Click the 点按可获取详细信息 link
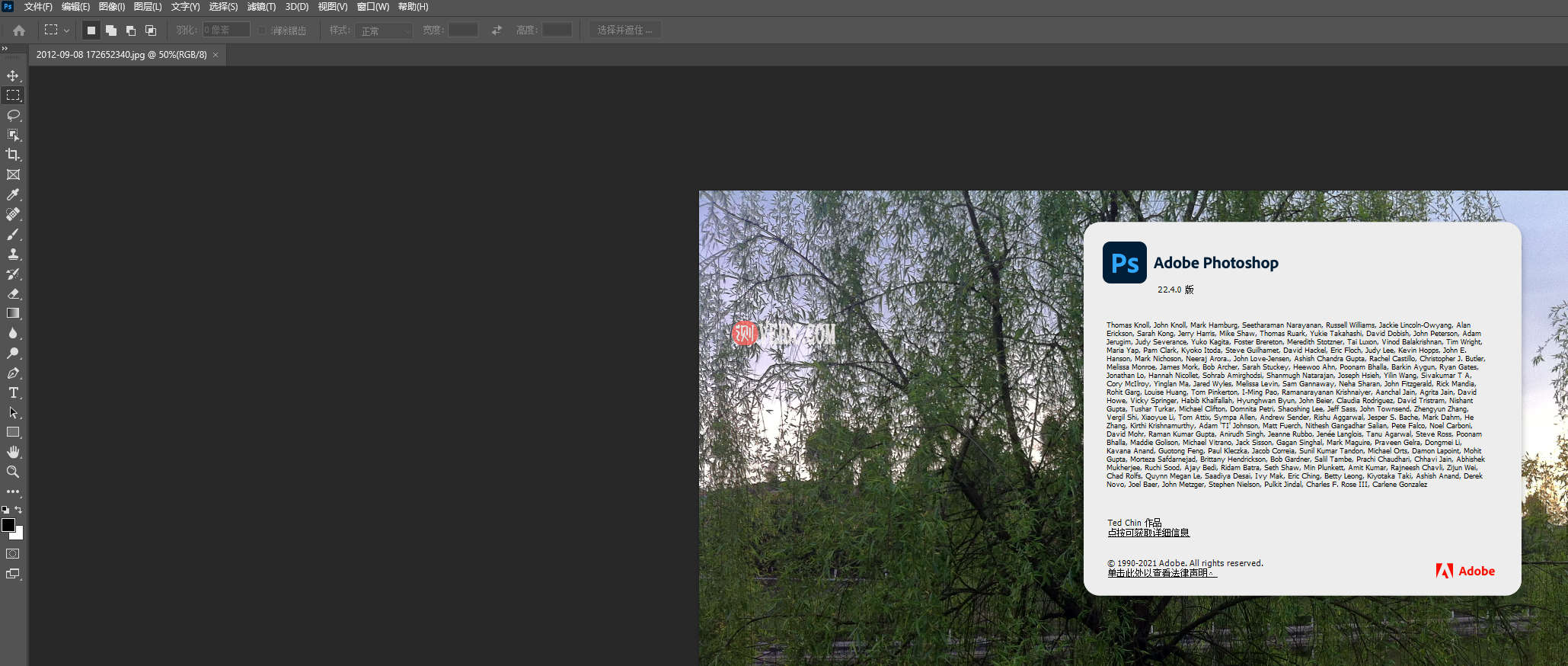Screen dimensions: 1568x666 (x=1148, y=533)
